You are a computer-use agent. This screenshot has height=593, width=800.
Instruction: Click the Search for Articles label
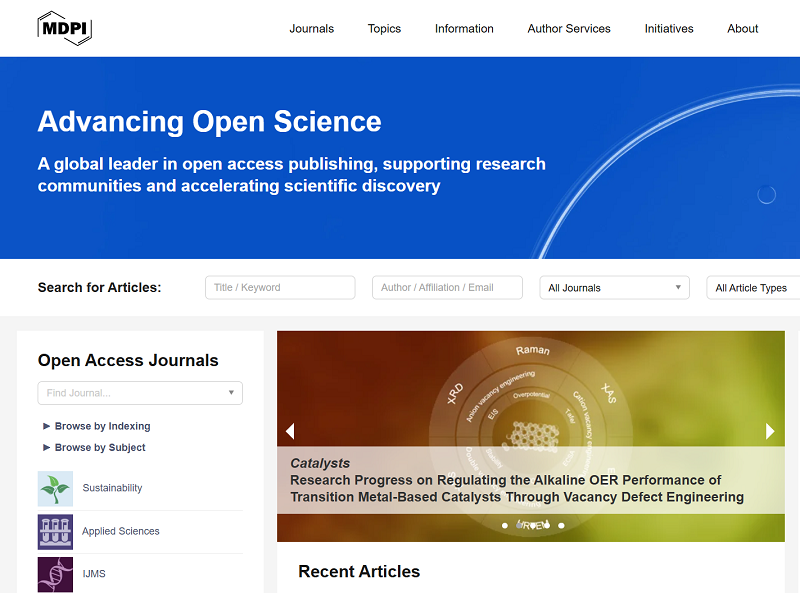pos(99,287)
